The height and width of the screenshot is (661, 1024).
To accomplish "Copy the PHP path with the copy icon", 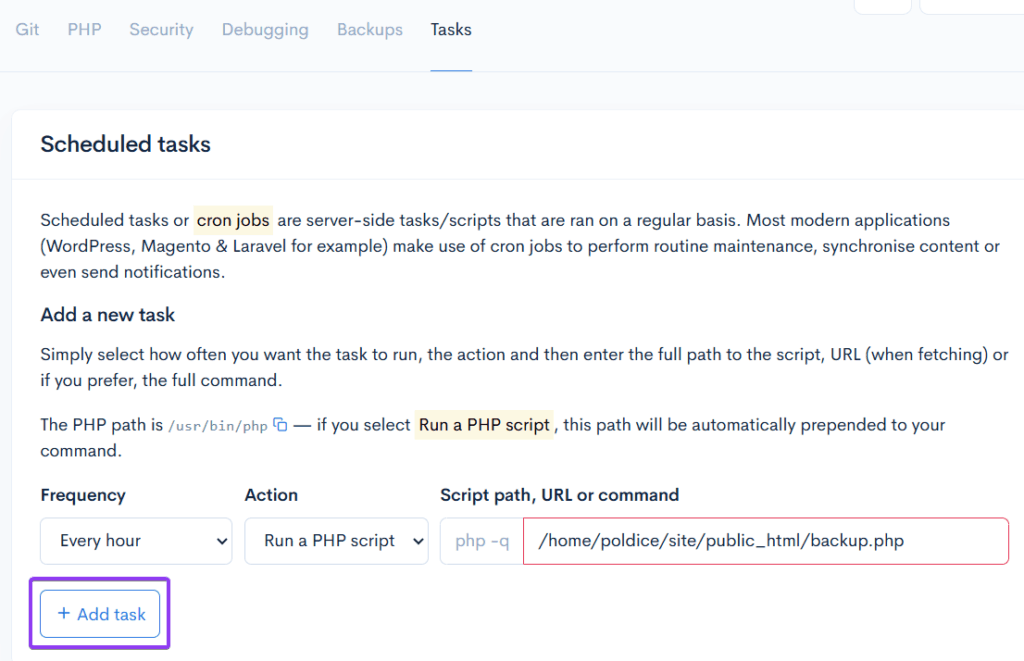I will [281, 425].
